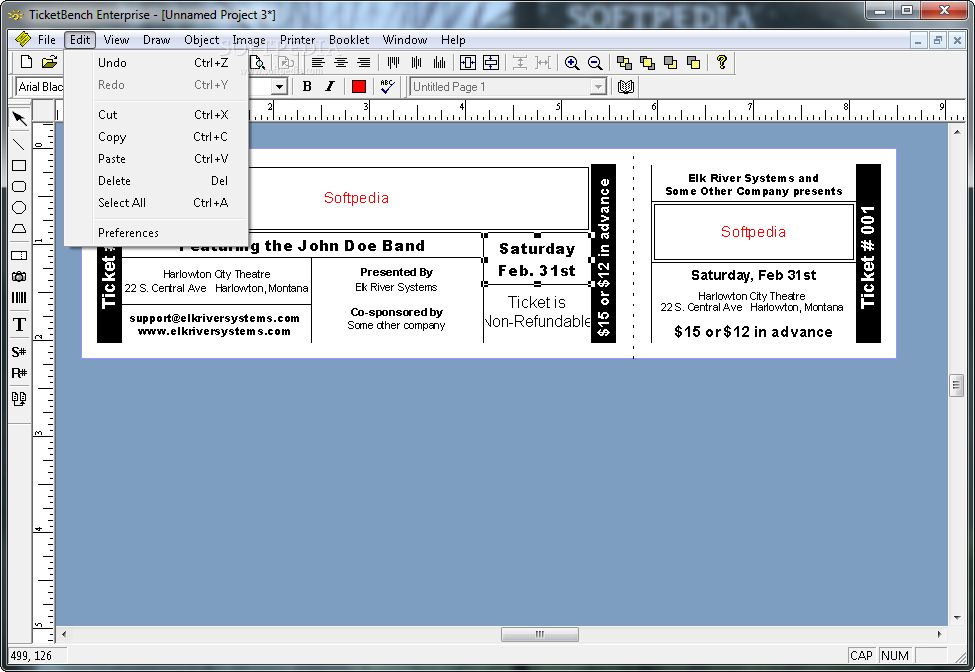Click the center vertically on page icon

pyautogui.click(x=491, y=62)
